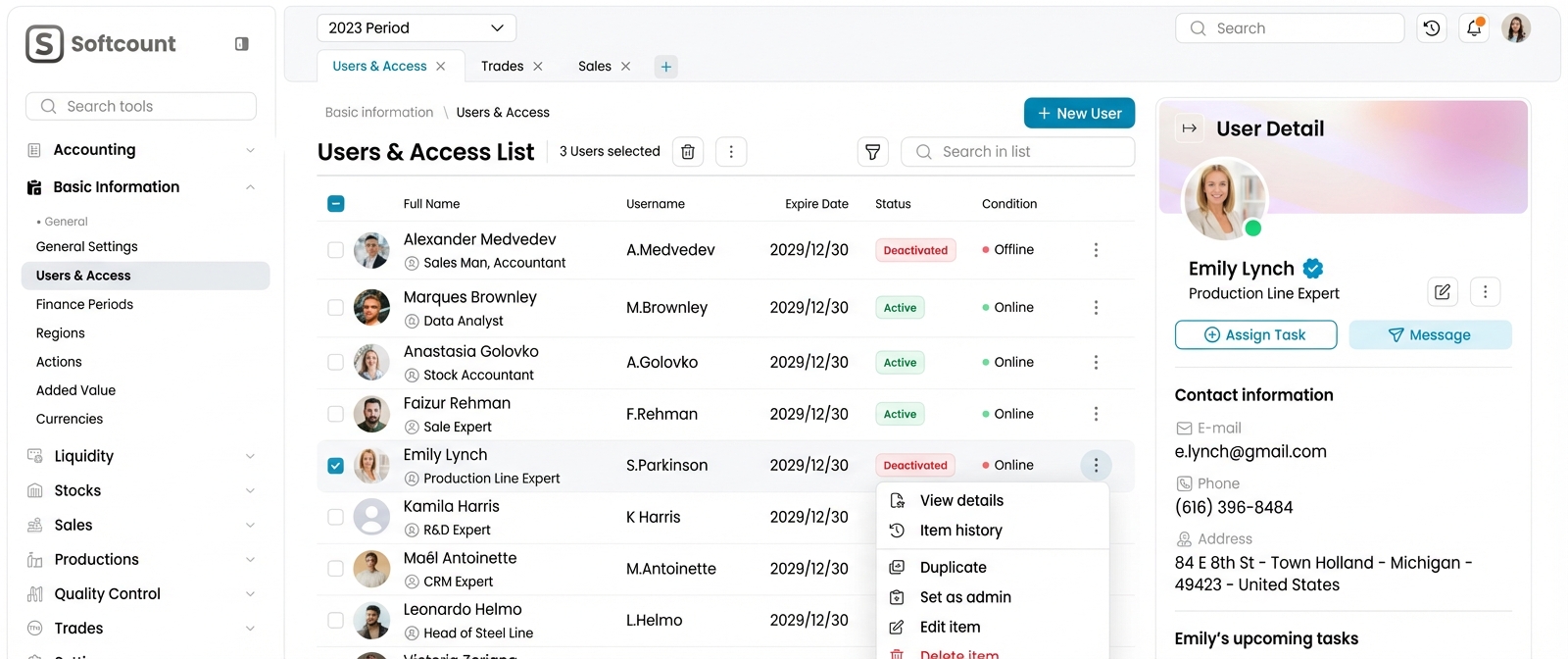Viewport: 1568px width, 659px height.
Task: Open the filter icon in list header
Action: [872, 152]
